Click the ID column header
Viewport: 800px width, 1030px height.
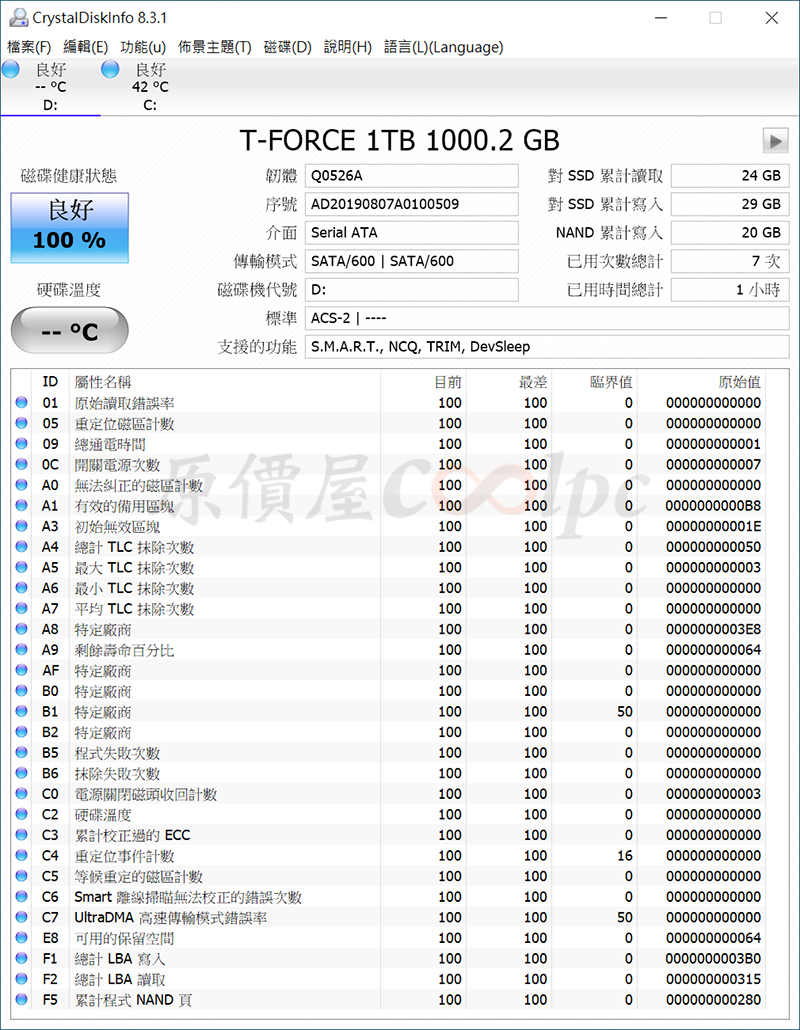[50, 382]
